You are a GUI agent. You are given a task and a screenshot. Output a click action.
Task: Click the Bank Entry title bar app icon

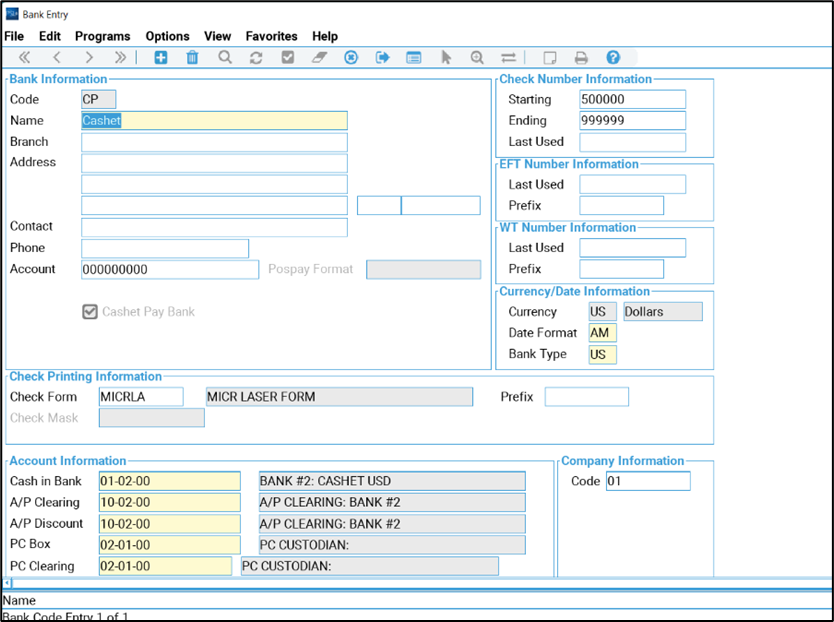(x=12, y=14)
